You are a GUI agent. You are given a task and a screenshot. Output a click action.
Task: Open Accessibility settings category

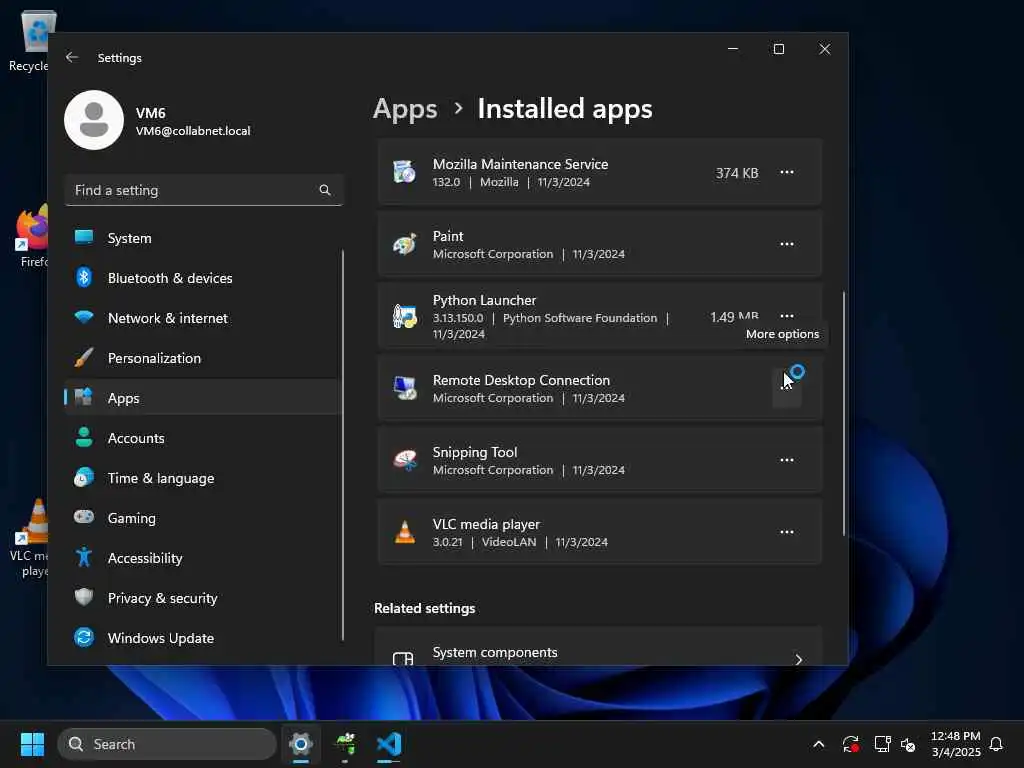point(203,558)
